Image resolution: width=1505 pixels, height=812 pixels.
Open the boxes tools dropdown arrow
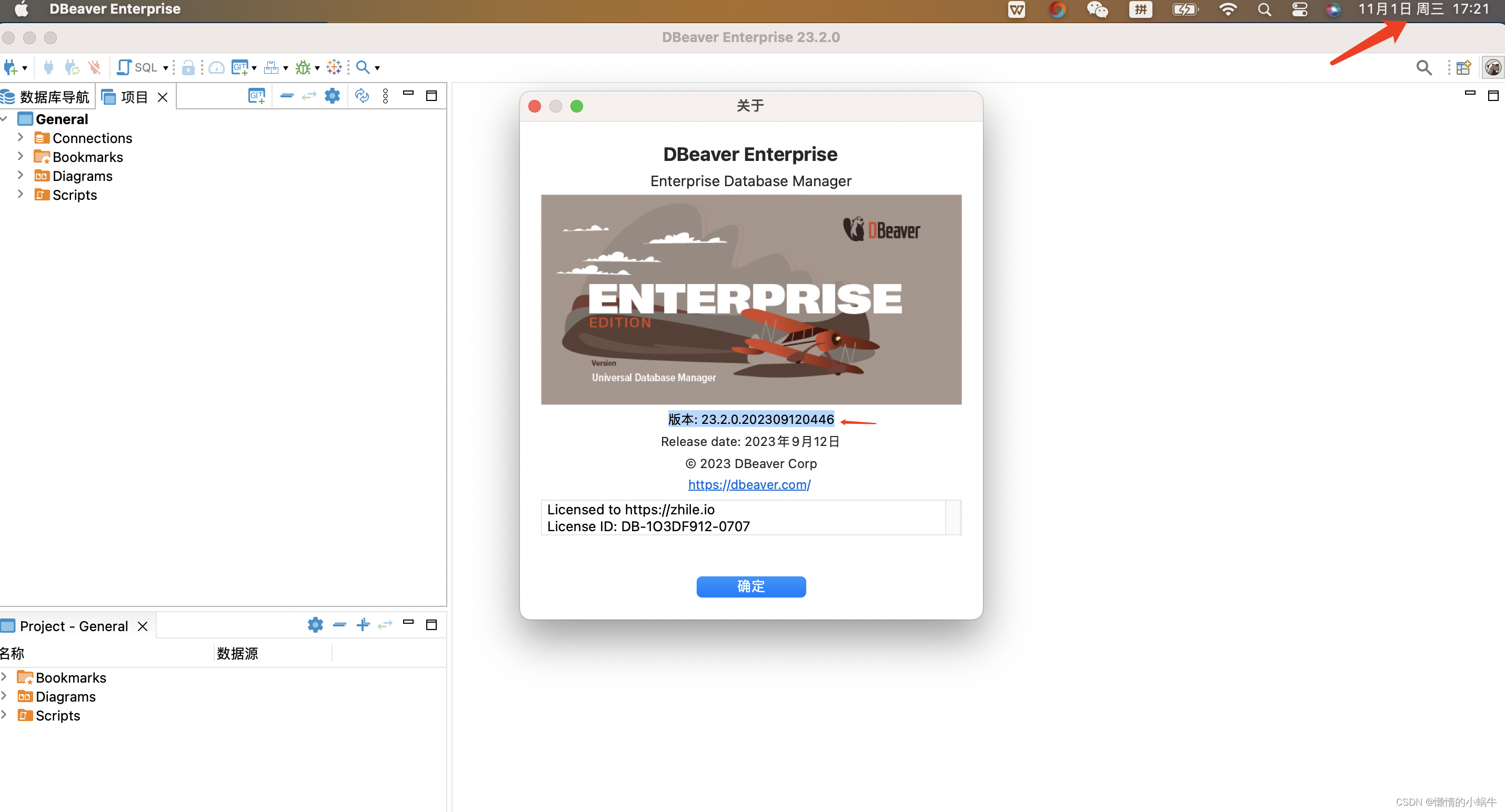coord(286,68)
